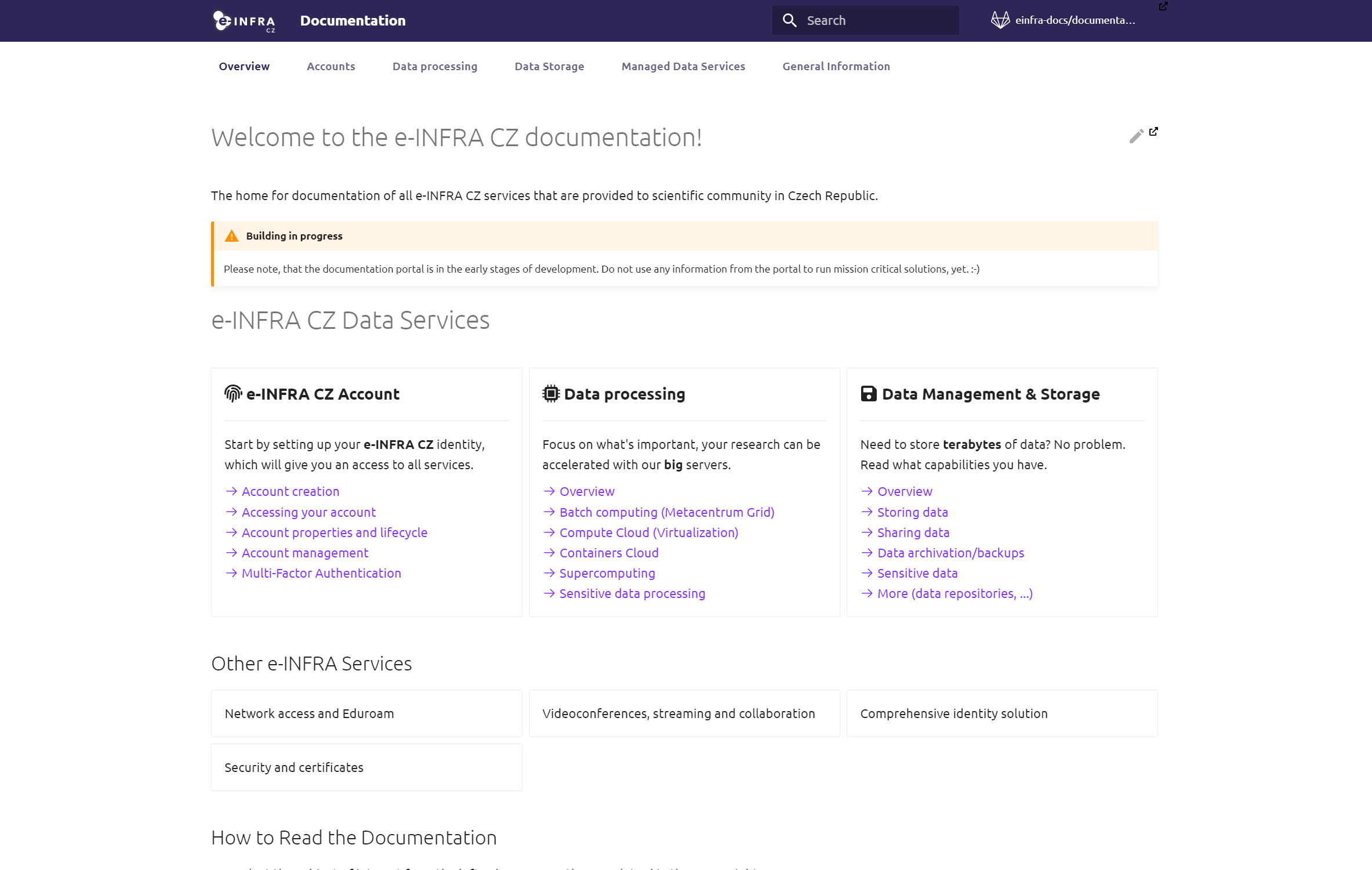Open the Overview link under Data processing
Viewport: 1372px width, 870px height.
587,491
